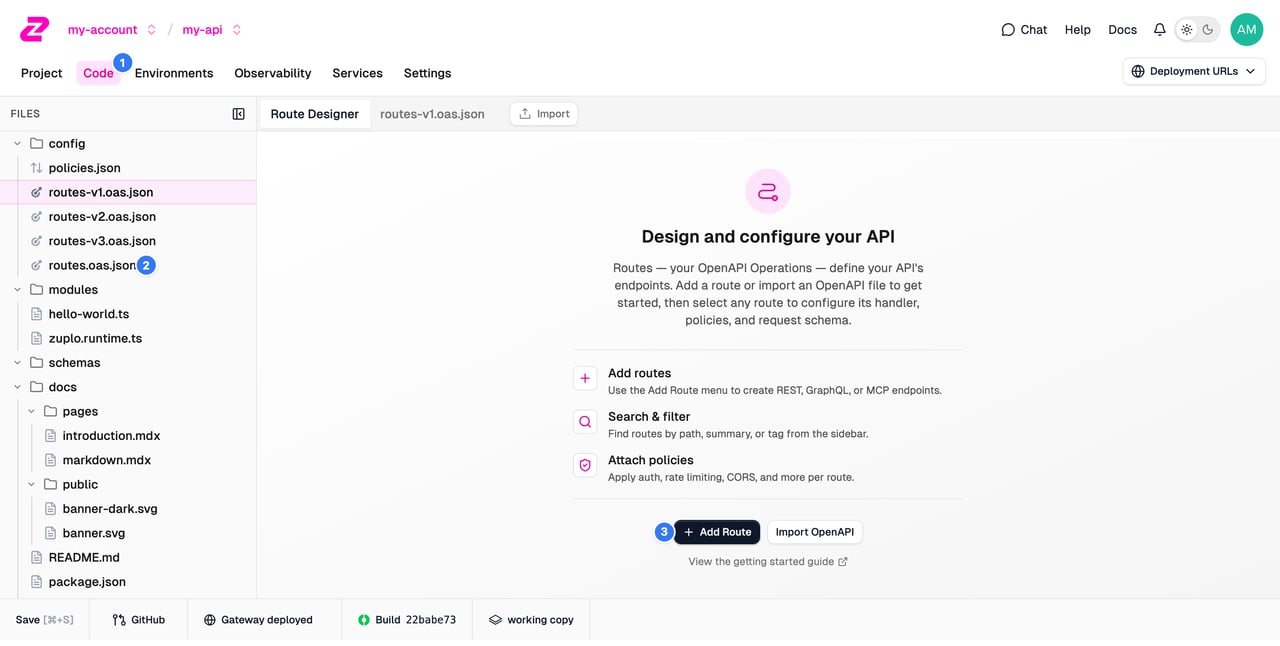
Task: Open the Environments tab
Action: click(x=174, y=73)
